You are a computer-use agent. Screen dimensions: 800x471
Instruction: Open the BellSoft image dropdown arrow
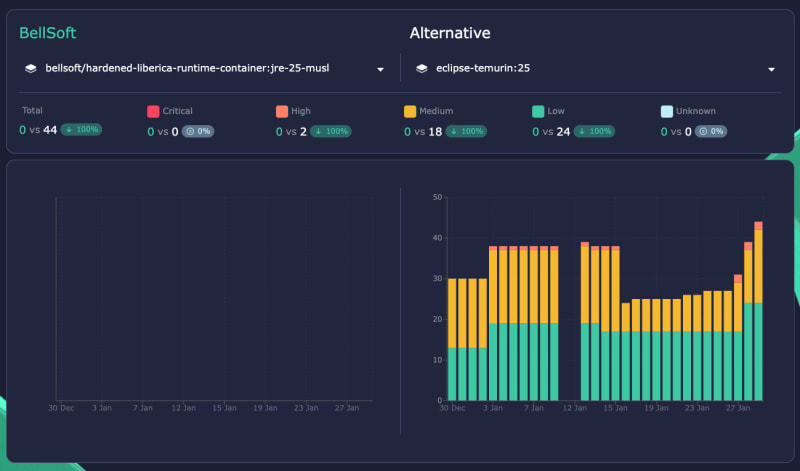[380, 70]
